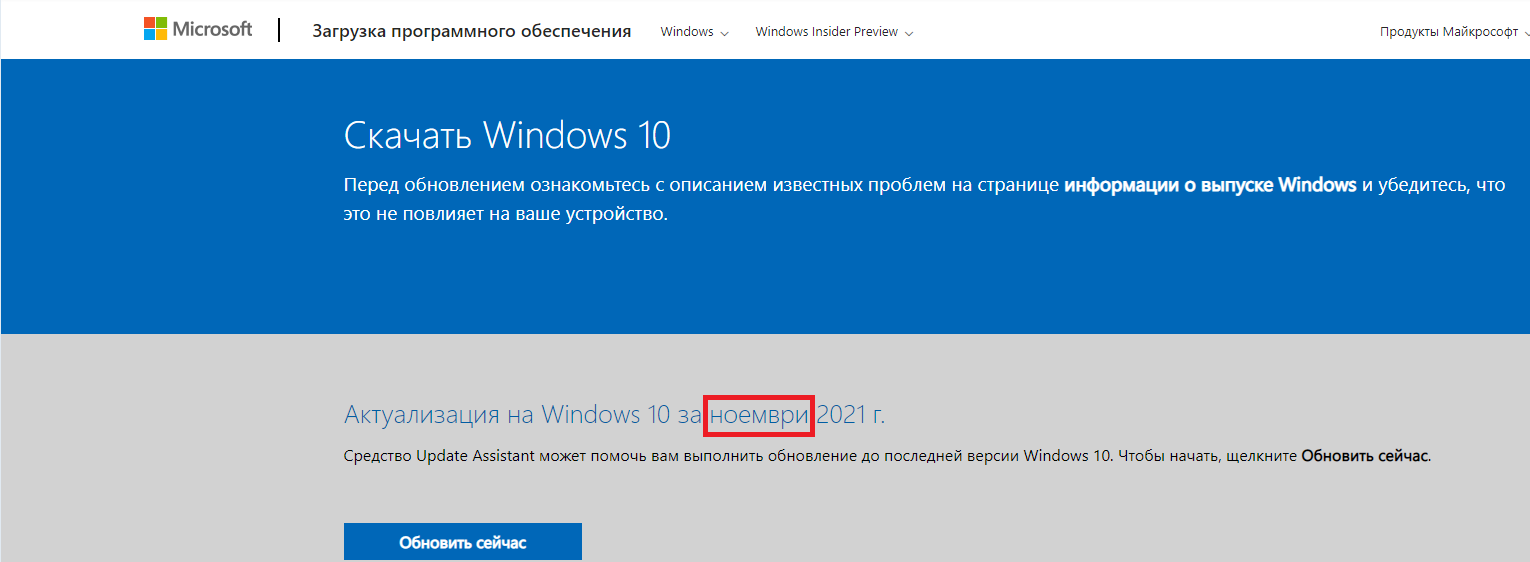Click the Microsoft four-square logo icon

coord(155,29)
